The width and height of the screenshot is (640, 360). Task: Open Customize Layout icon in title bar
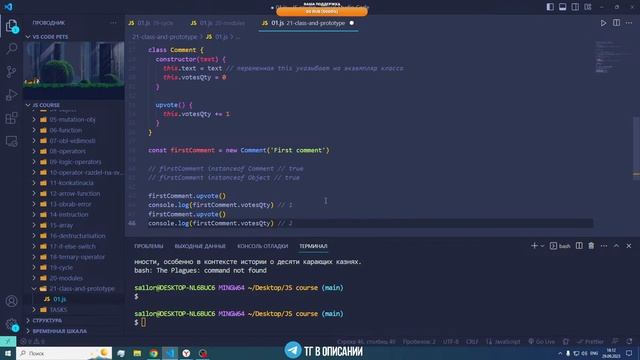(588, 7)
